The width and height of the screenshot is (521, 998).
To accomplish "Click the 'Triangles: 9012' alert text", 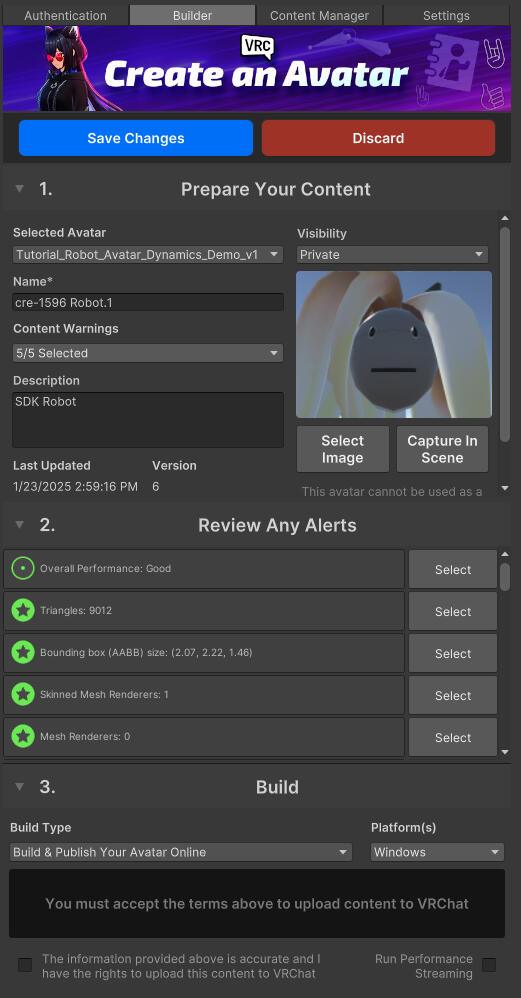I will [x=76, y=610].
